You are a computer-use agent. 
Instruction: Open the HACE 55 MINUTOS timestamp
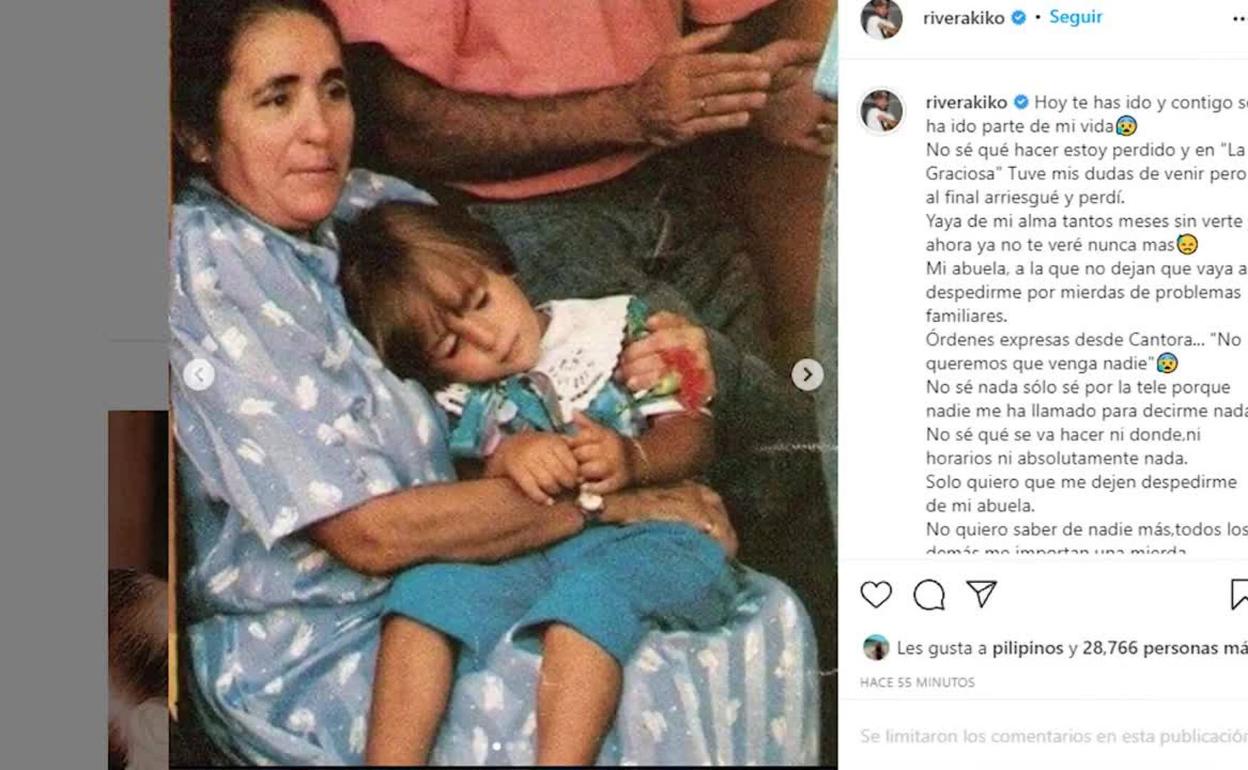917,682
